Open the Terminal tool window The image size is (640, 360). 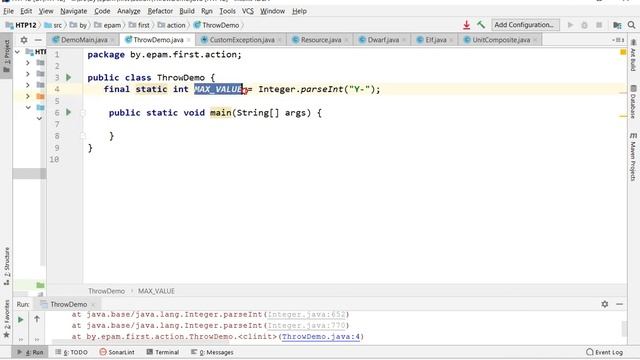(162, 352)
